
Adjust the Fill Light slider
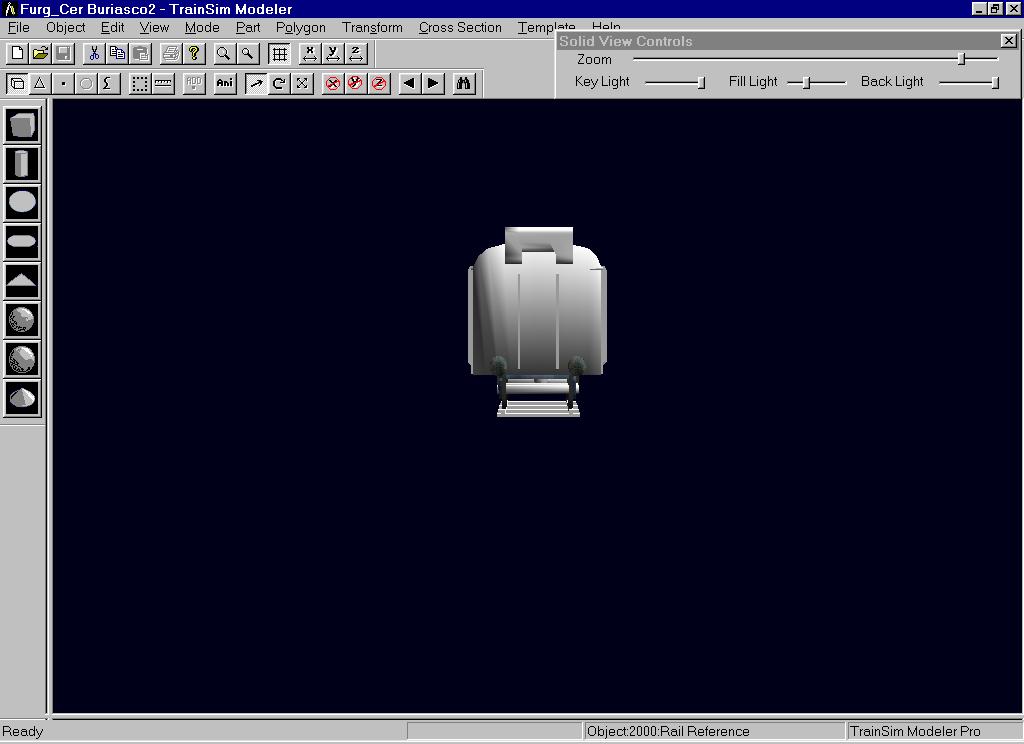coord(806,82)
